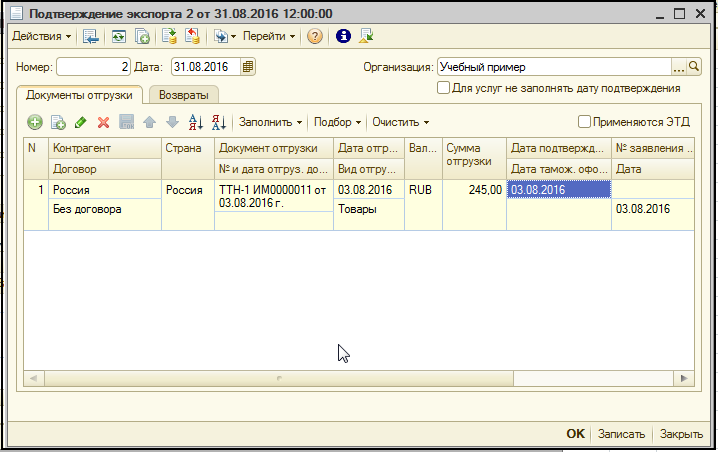This screenshot has width=718, height=452.
Task: Check Для услуг не заполнять дату подтверждения
Action: 444,88
